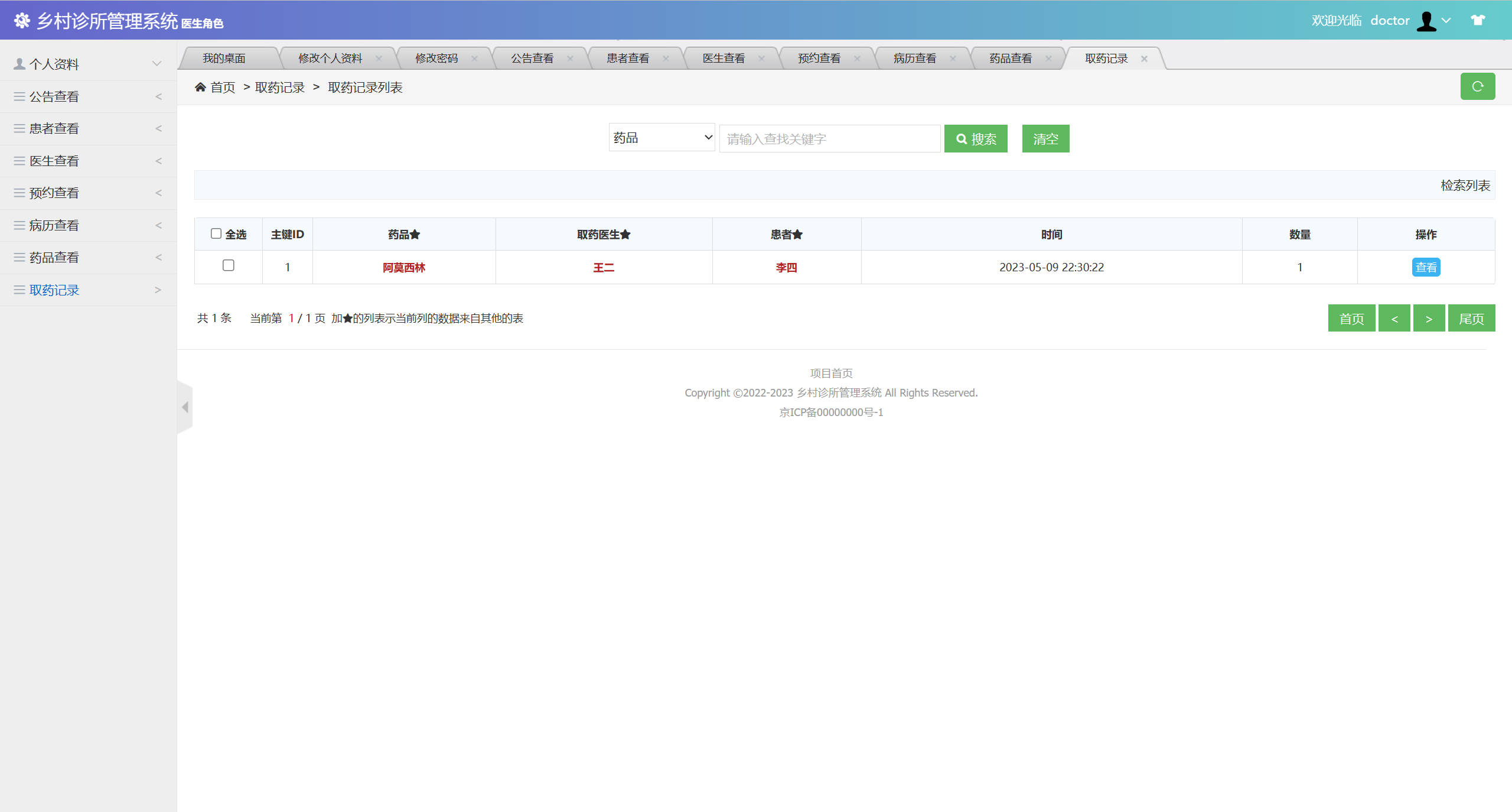Click the 搜索 search button

click(976, 138)
